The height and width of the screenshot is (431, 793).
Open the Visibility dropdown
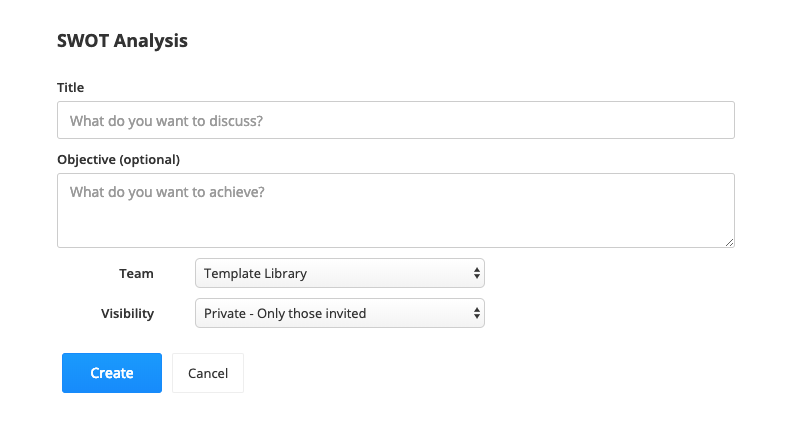click(x=339, y=314)
